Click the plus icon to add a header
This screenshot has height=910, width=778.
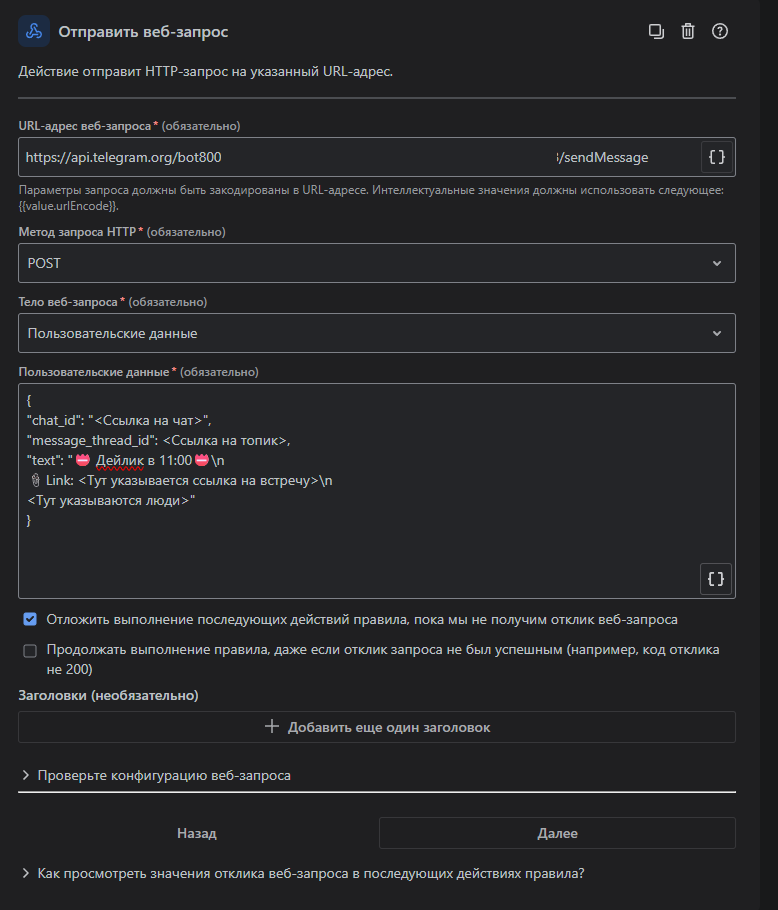pos(271,727)
